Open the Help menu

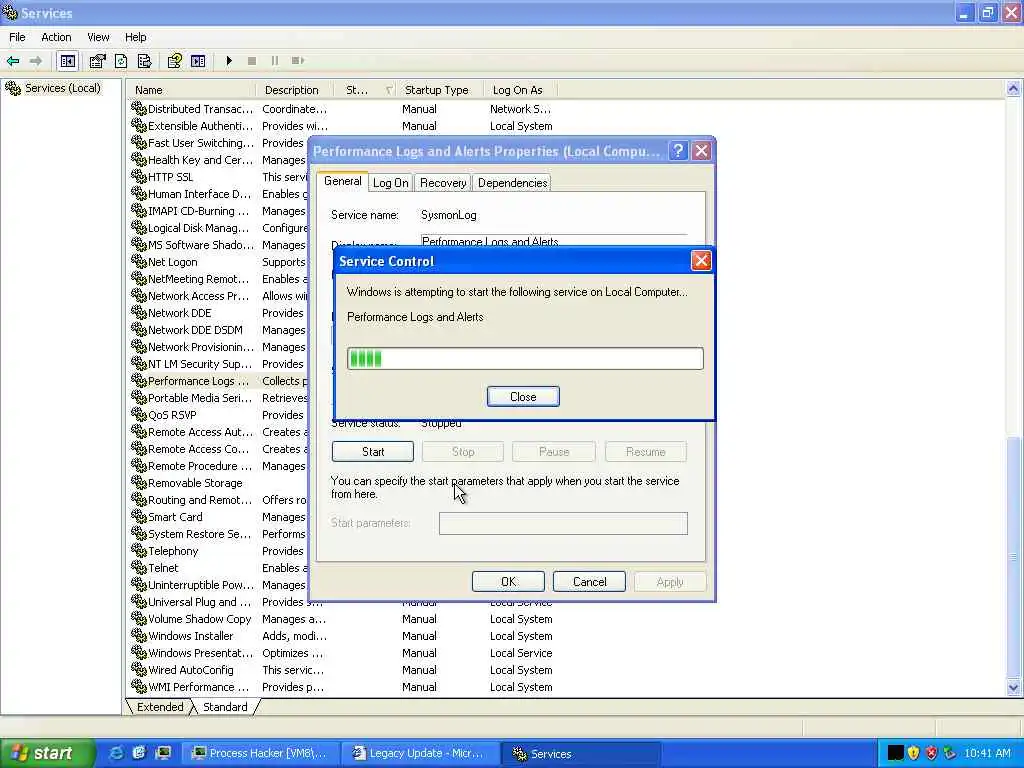135,37
